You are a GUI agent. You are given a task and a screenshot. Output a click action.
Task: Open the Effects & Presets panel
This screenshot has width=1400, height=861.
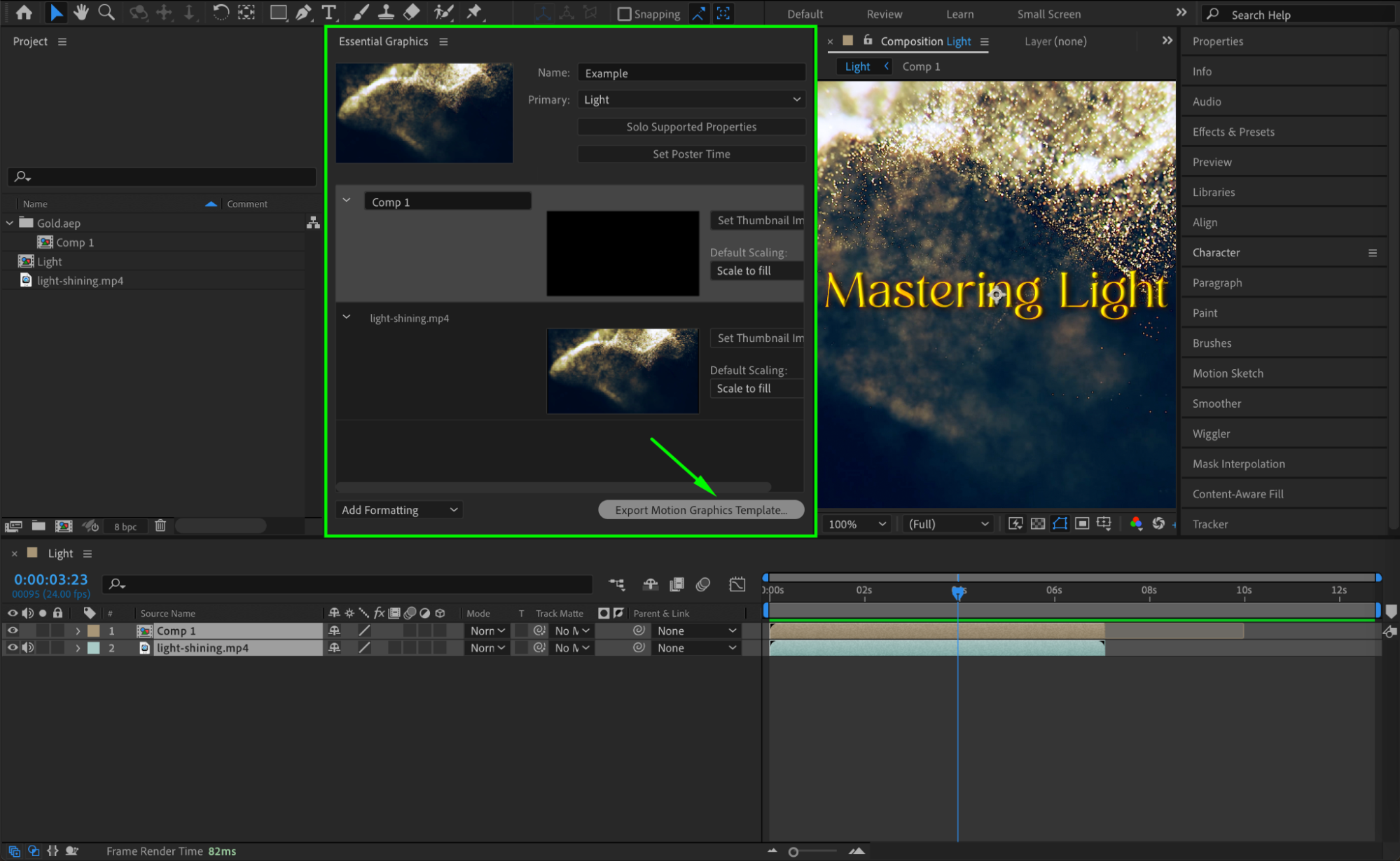[x=1233, y=132]
